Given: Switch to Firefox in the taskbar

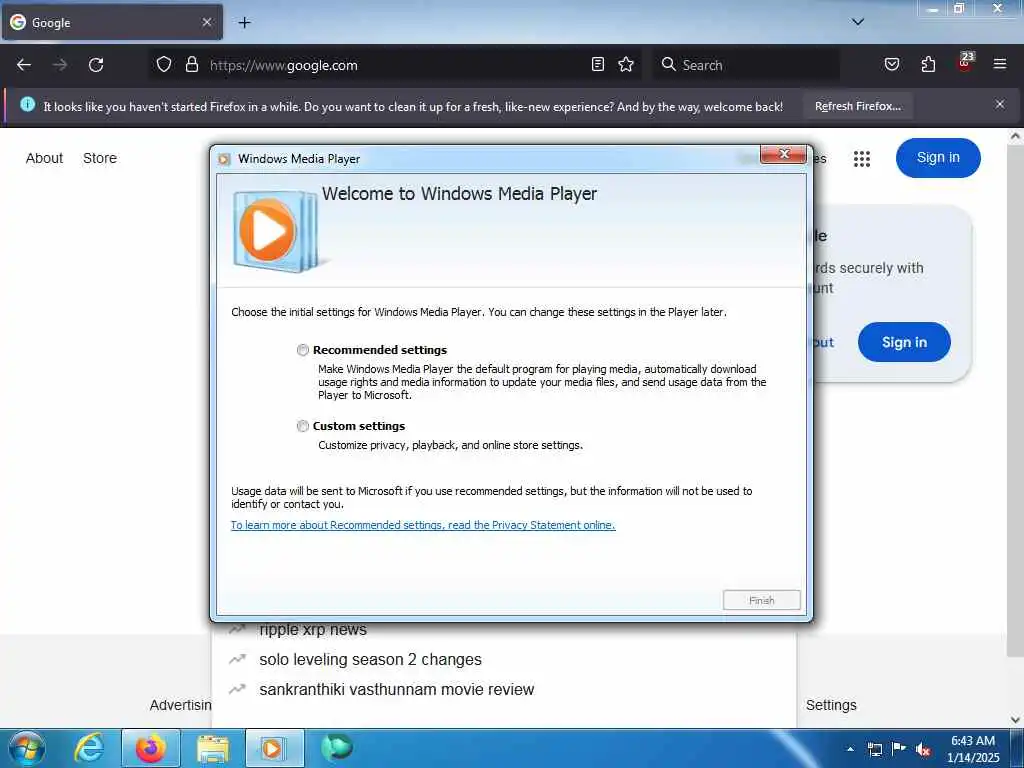Looking at the screenshot, I should [x=151, y=748].
